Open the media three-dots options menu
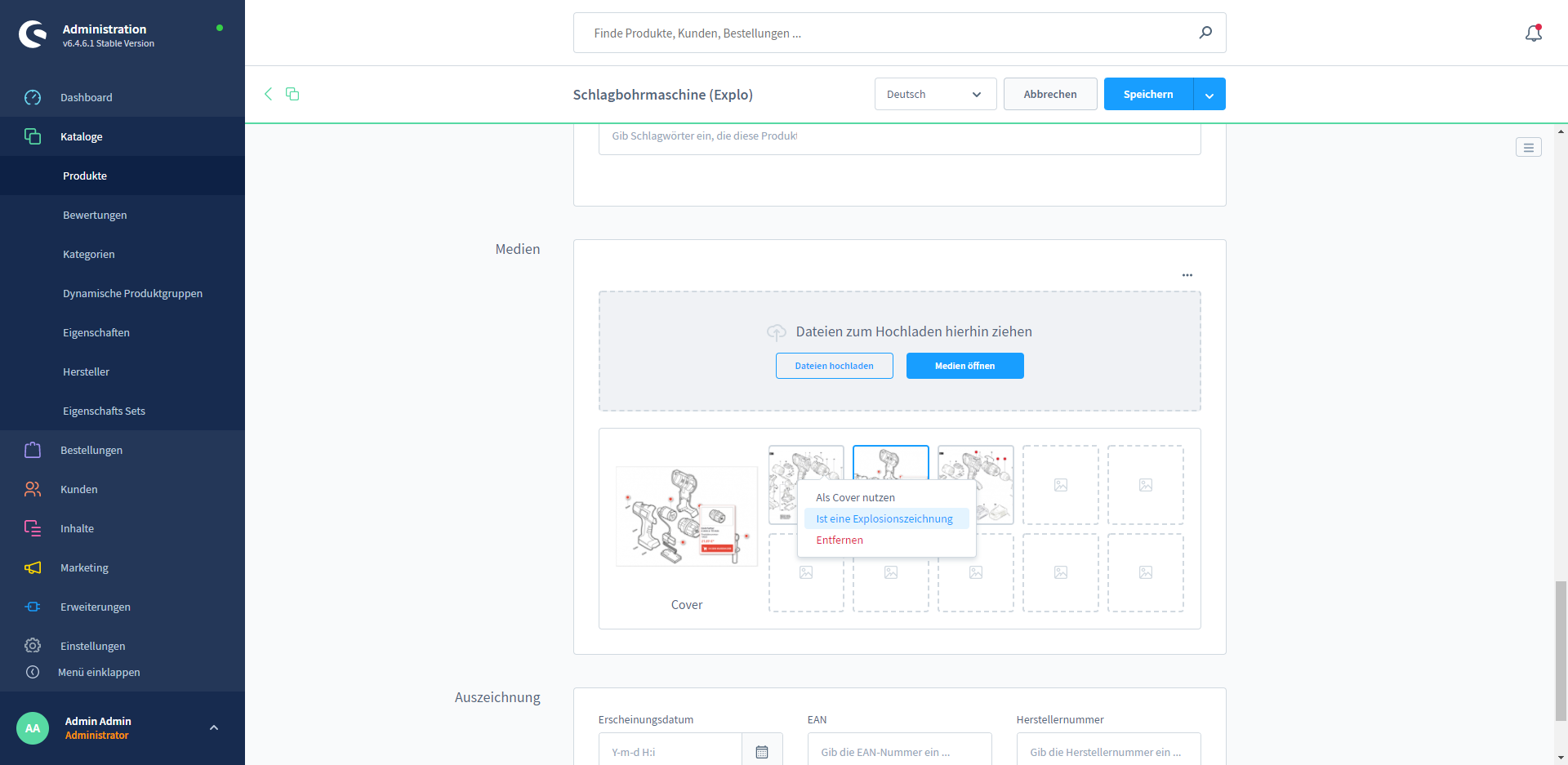 pyautogui.click(x=1187, y=275)
